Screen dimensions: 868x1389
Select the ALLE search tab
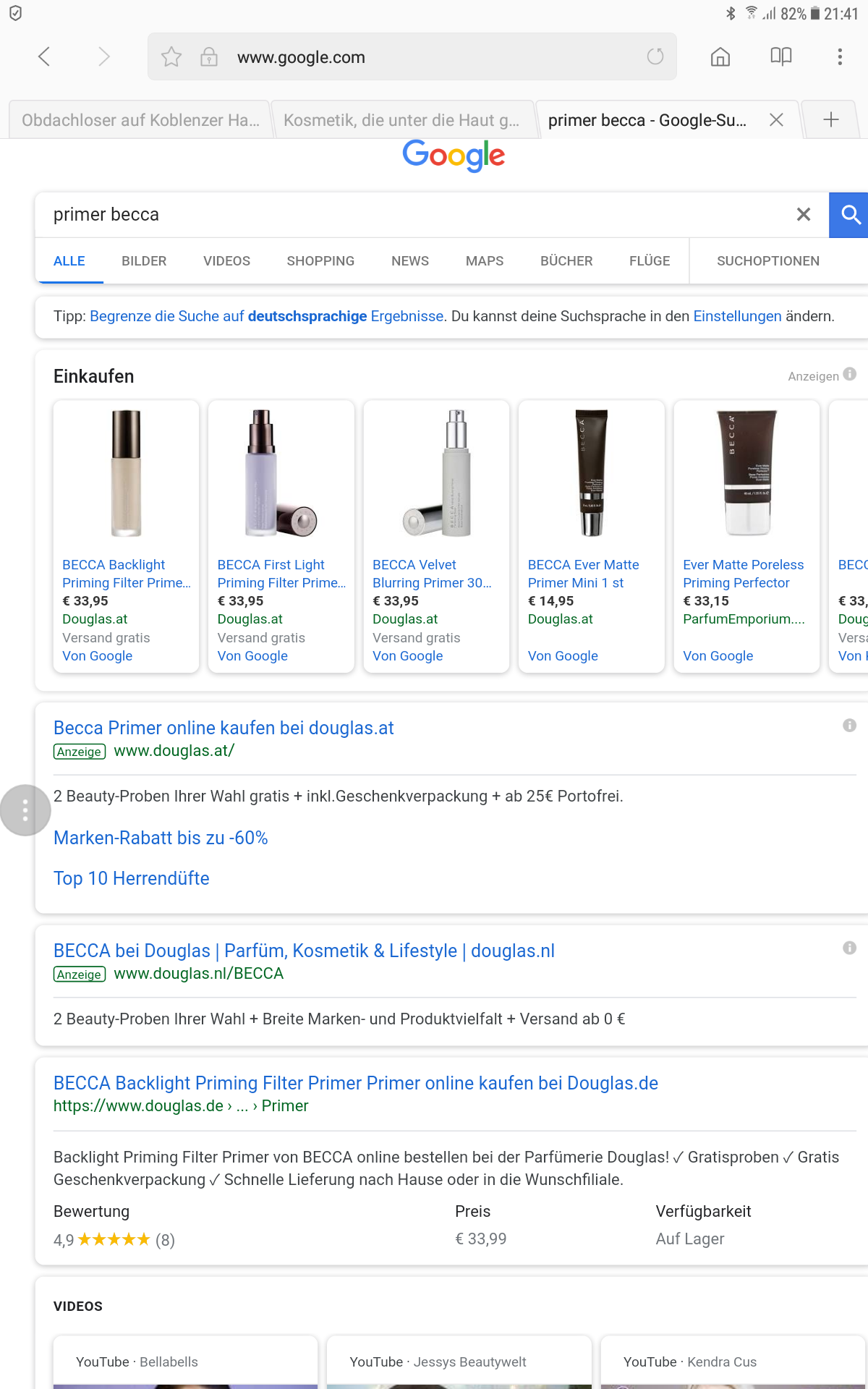tap(69, 261)
